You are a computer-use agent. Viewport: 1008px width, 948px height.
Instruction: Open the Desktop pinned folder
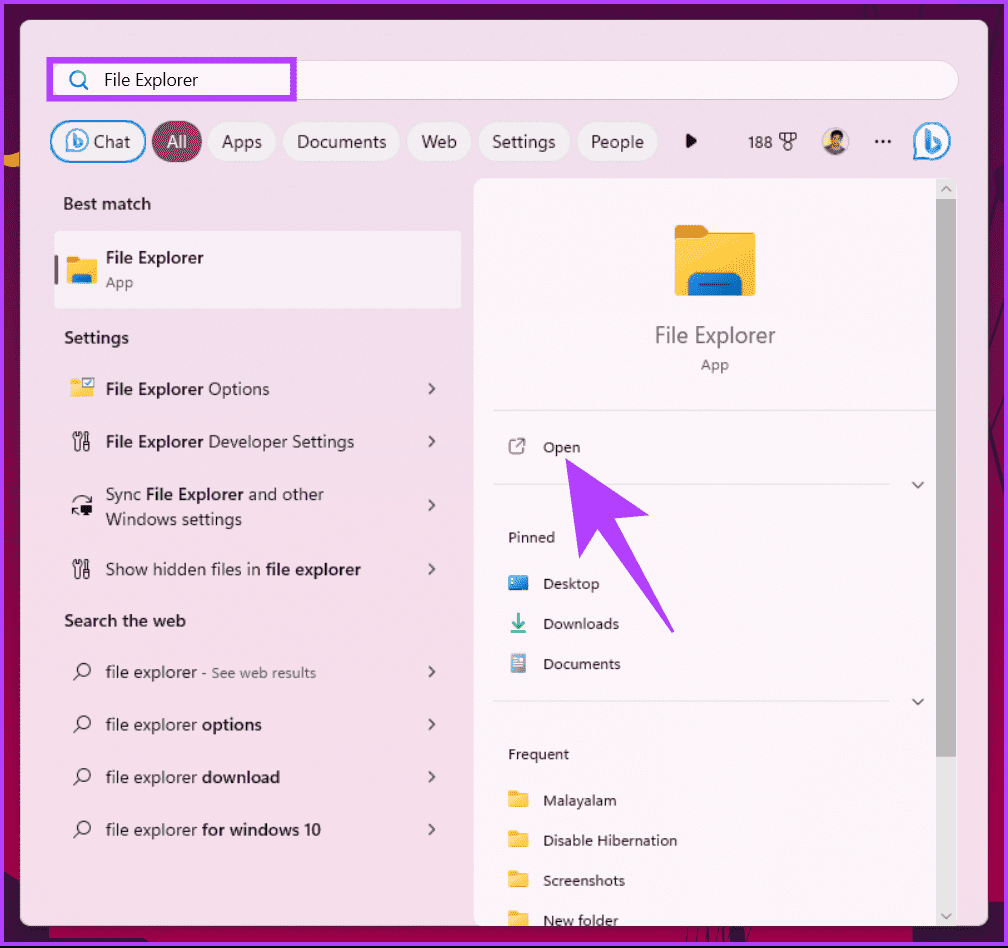point(570,584)
